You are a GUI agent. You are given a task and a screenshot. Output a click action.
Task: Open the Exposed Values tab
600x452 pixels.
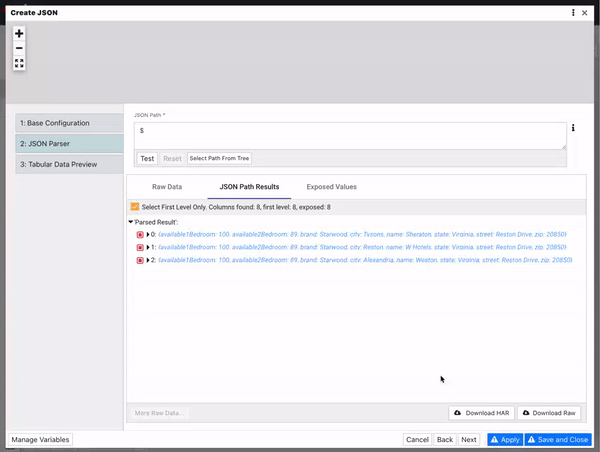(x=331, y=187)
